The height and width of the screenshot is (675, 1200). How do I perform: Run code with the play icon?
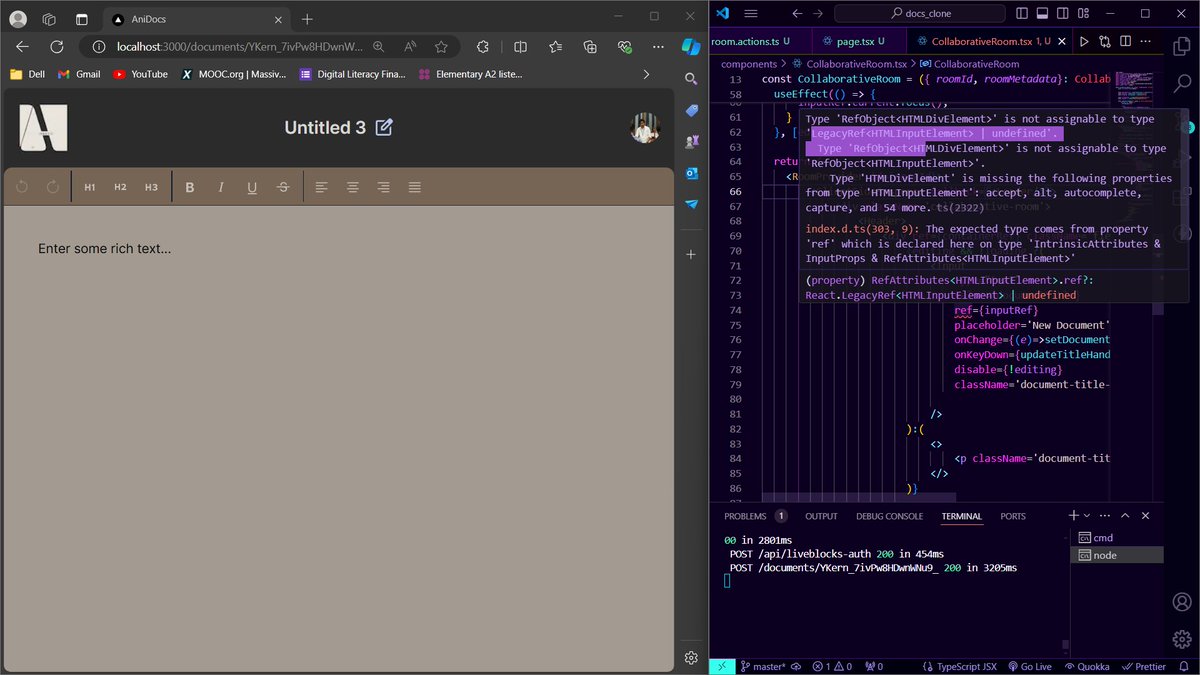click(x=1084, y=41)
